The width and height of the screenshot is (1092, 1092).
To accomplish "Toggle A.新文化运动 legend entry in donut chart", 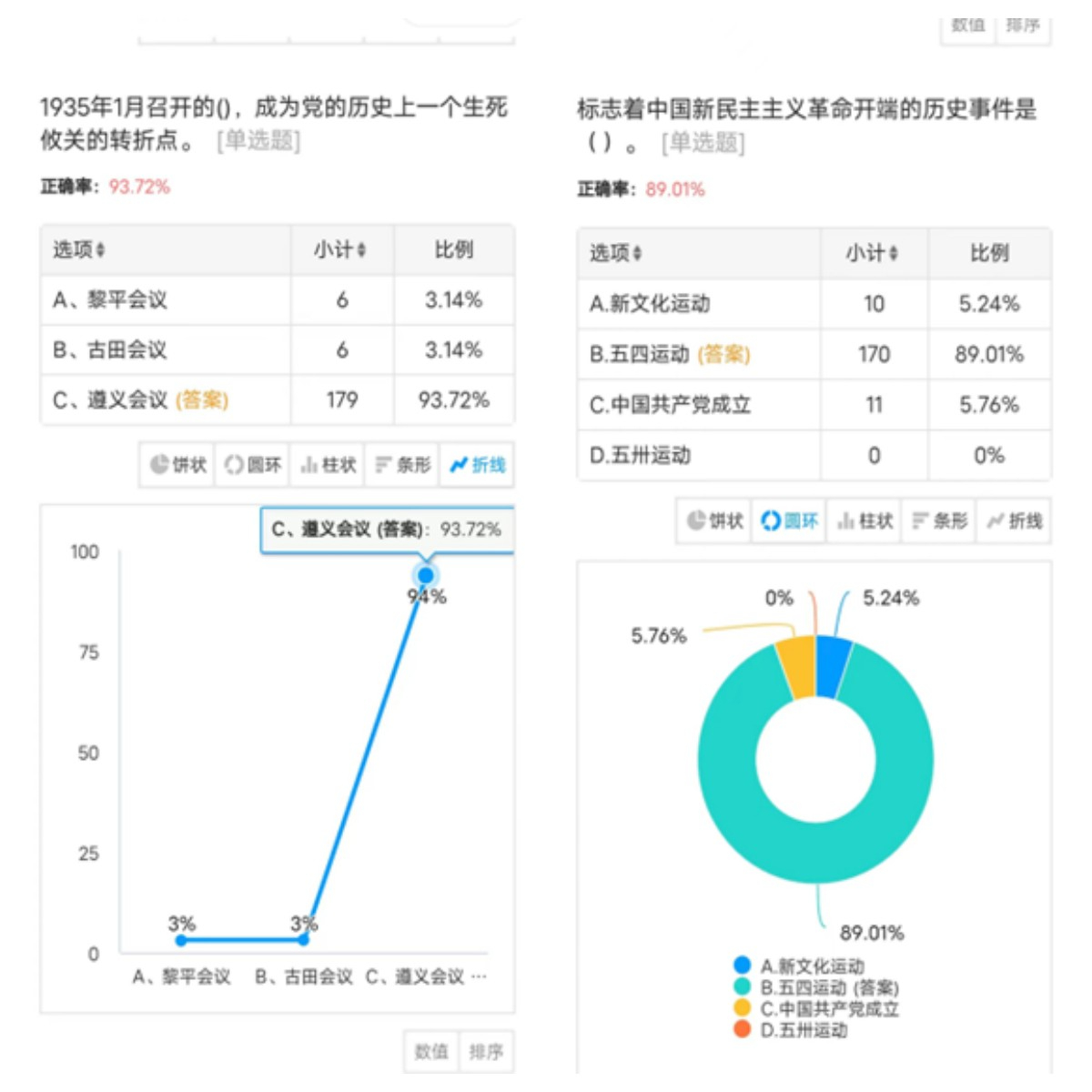I will click(x=799, y=966).
